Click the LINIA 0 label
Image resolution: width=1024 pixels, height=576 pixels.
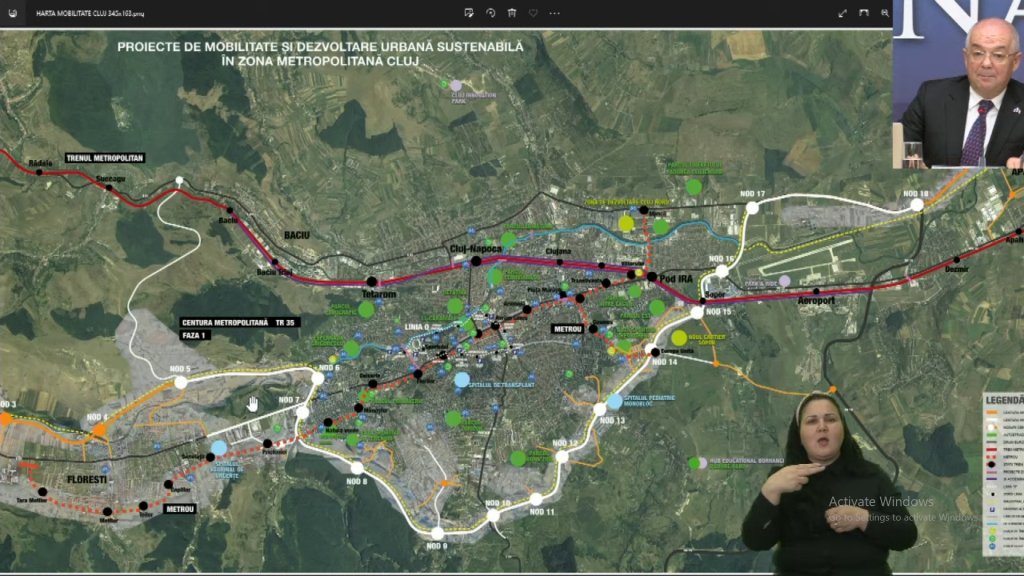point(417,327)
